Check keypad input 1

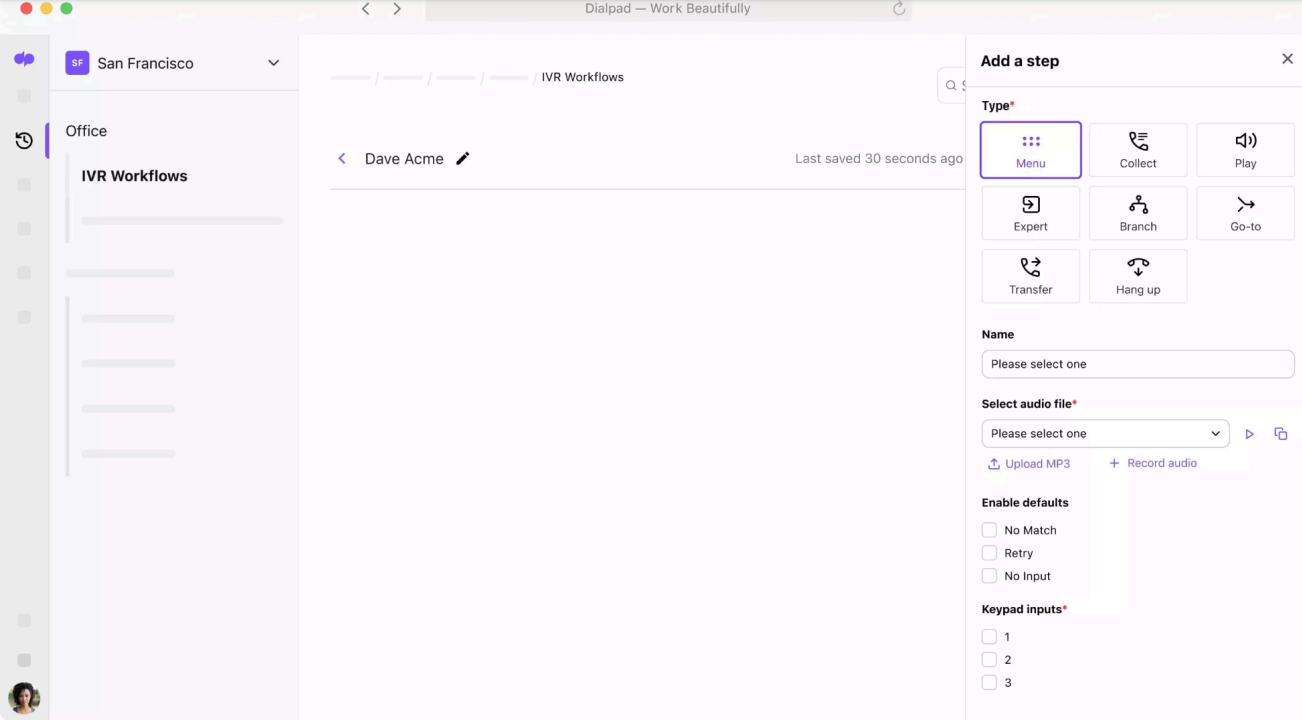989,636
